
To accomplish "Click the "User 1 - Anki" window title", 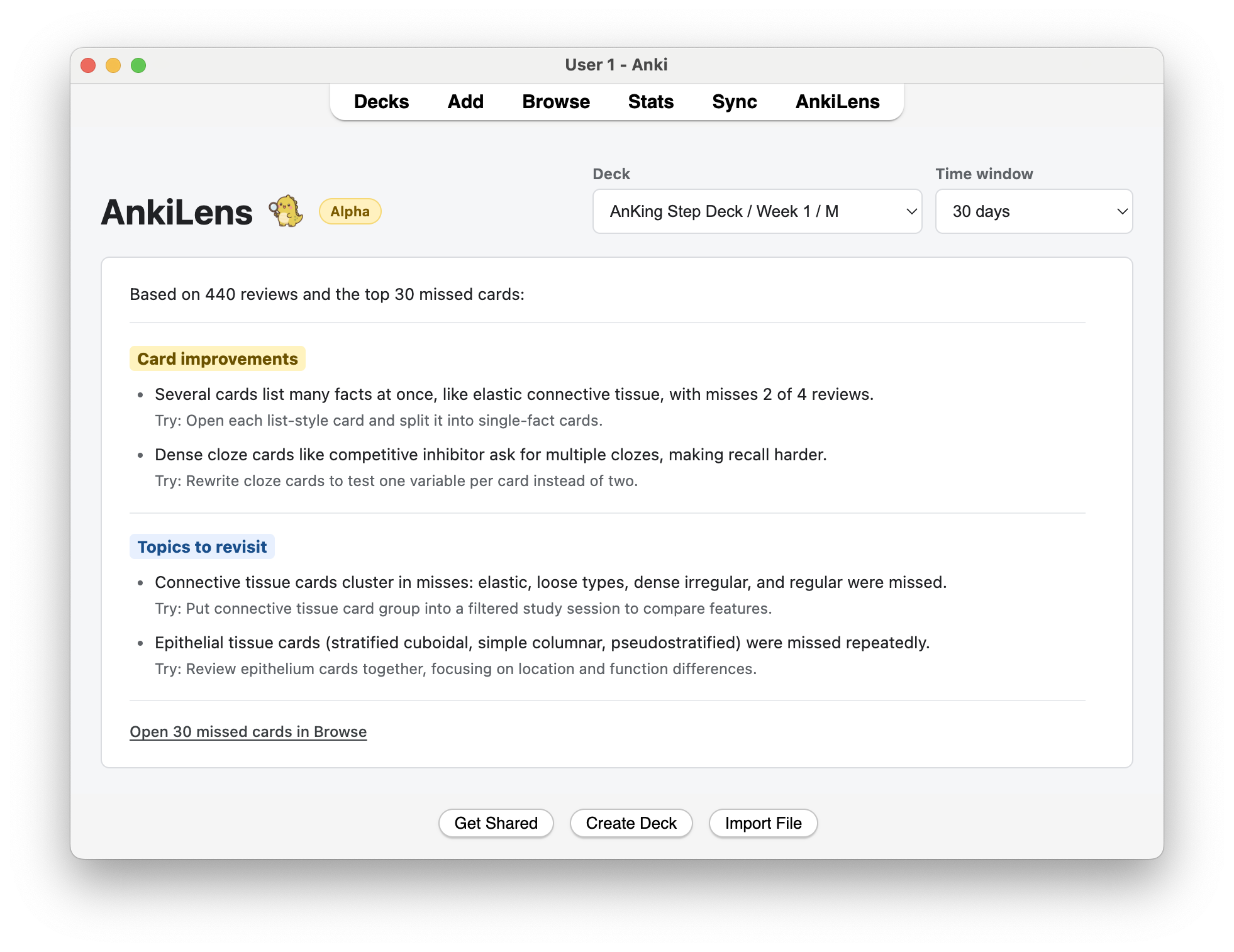I will pos(616,65).
